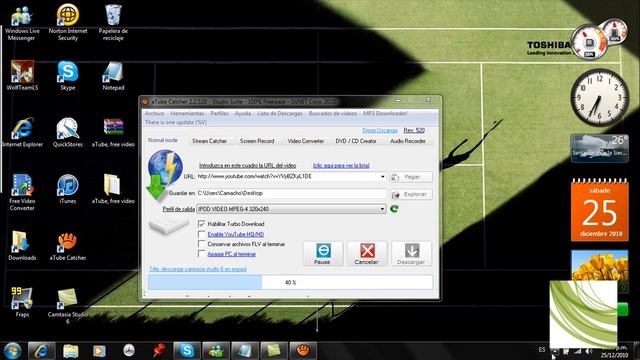Image resolution: width=640 pixels, height=360 pixels.
Task: Click the ES language indicator in tray
Action: 542,350
